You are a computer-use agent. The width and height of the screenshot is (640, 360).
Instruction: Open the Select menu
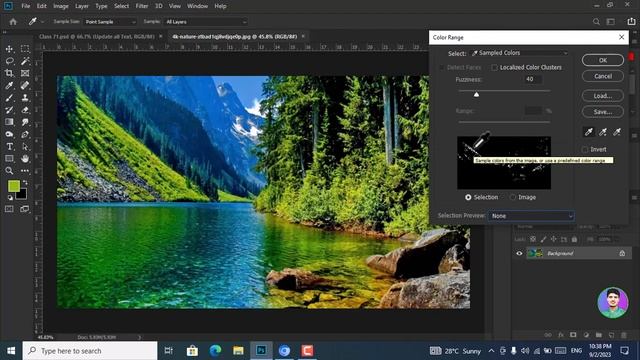pyautogui.click(x=121, y=6)
